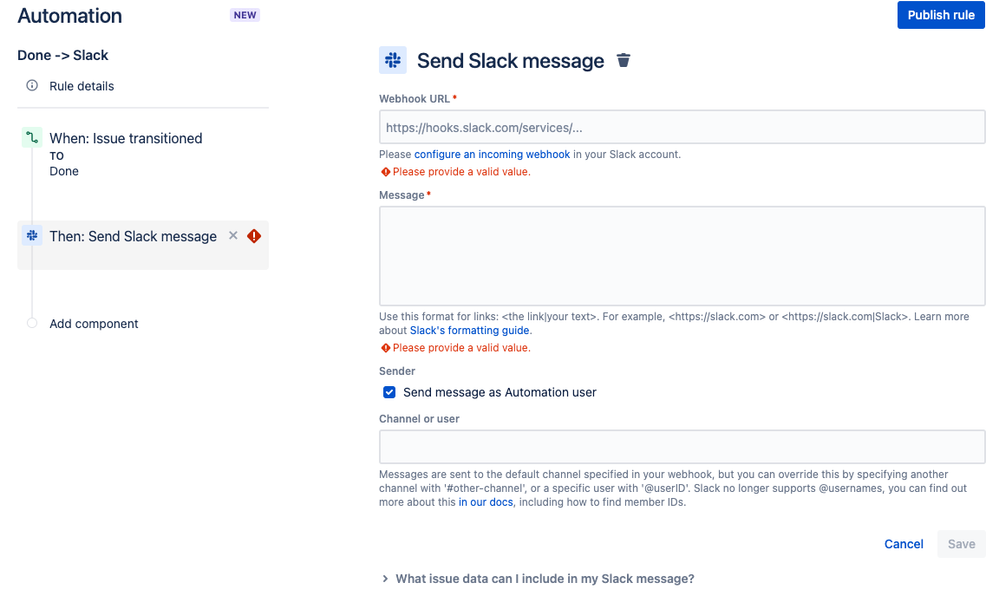Click the Publish rule button

(940, 15)
